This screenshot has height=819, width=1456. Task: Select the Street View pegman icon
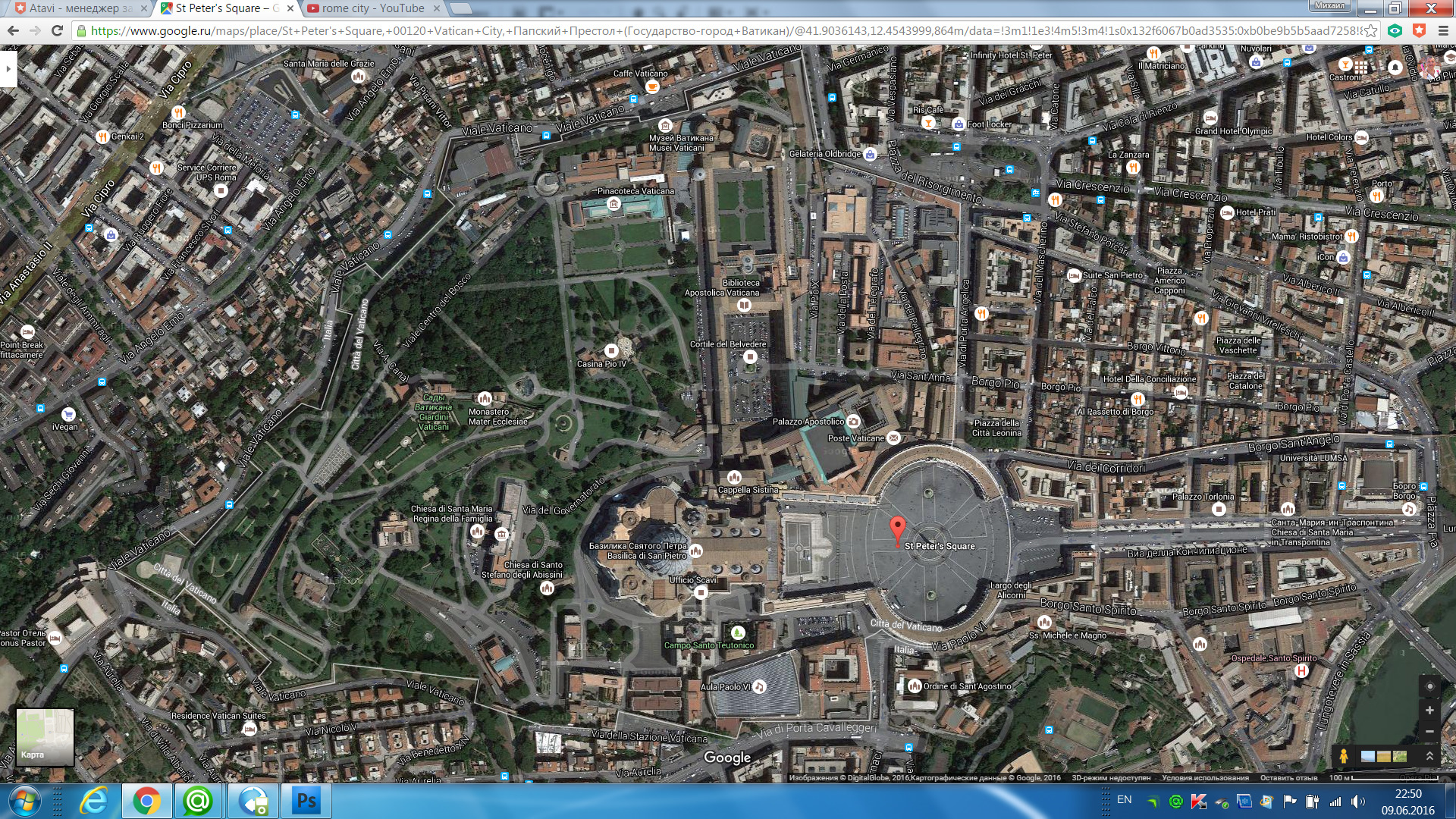tap(1343, 756)
